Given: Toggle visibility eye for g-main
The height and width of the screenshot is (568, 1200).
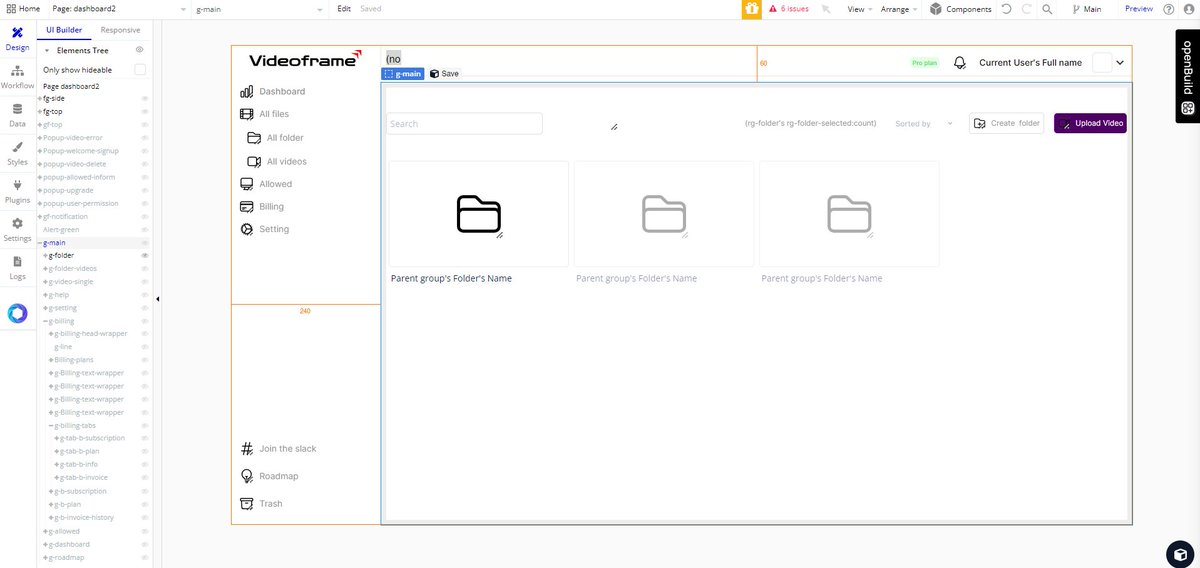Looking at the screenshot, I should (145, 243).
